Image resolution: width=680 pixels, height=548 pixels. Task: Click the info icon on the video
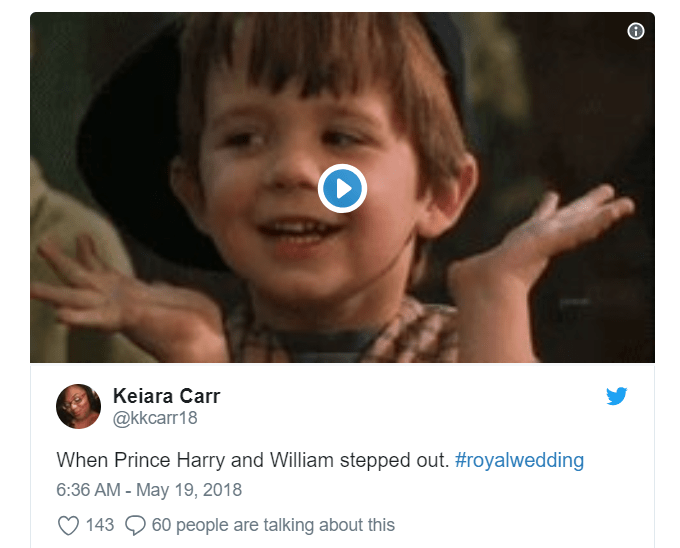[635, 31]
